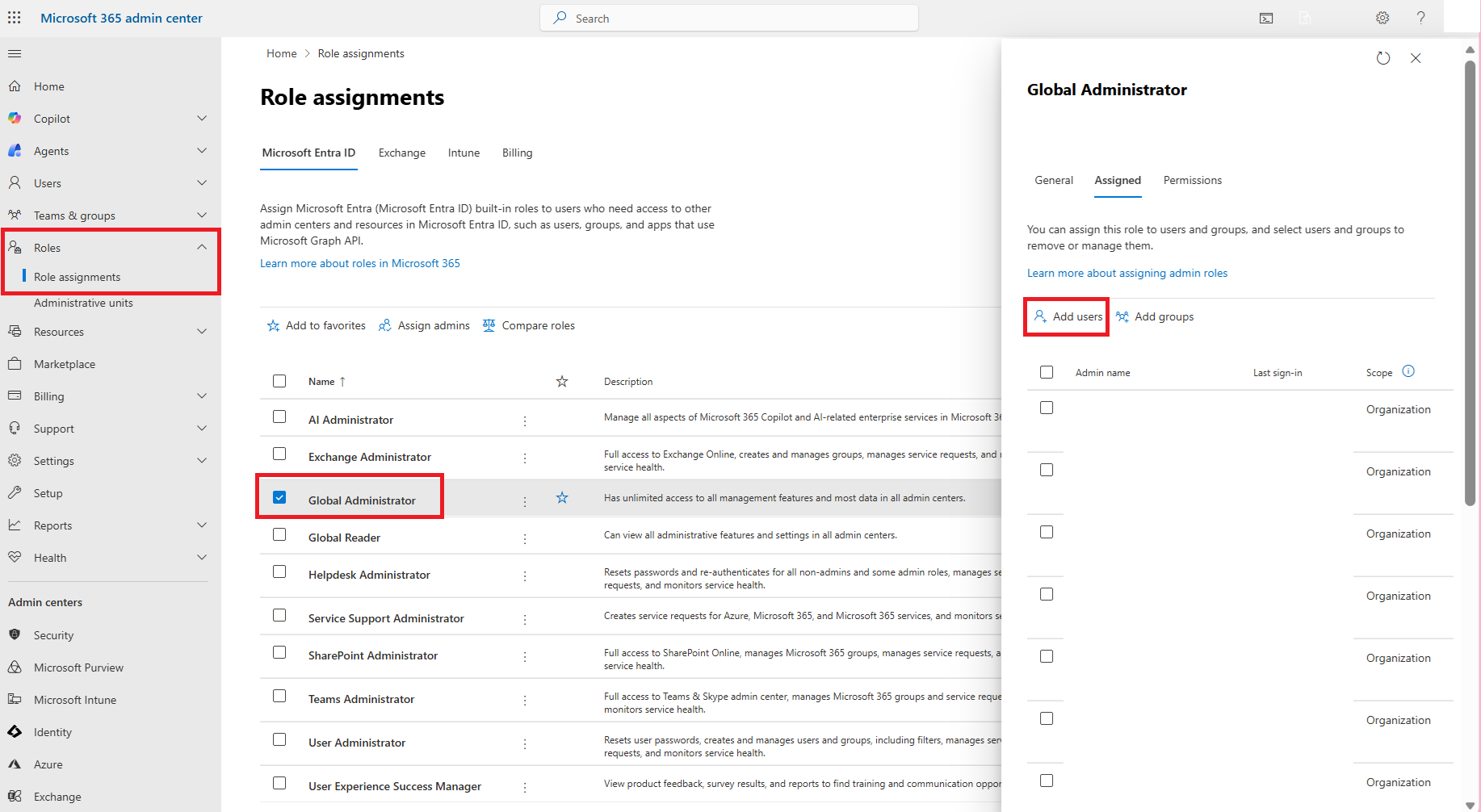Select the Microsoft Entra ID tab
The height and width of the screenshot is (812, 1481).
(x=308, y=153)
